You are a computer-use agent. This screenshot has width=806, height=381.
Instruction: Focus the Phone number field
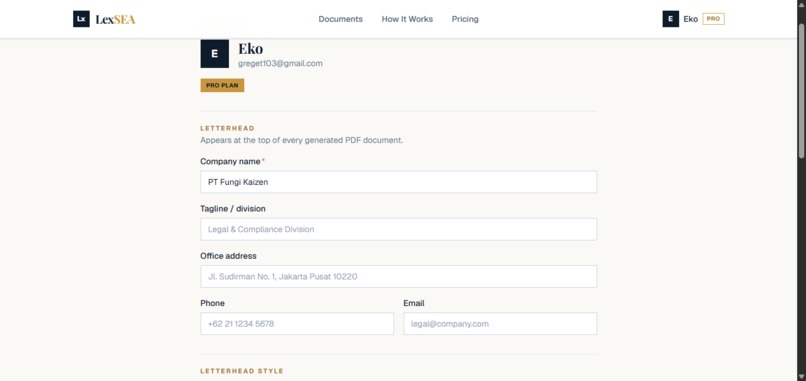[297, 324]
